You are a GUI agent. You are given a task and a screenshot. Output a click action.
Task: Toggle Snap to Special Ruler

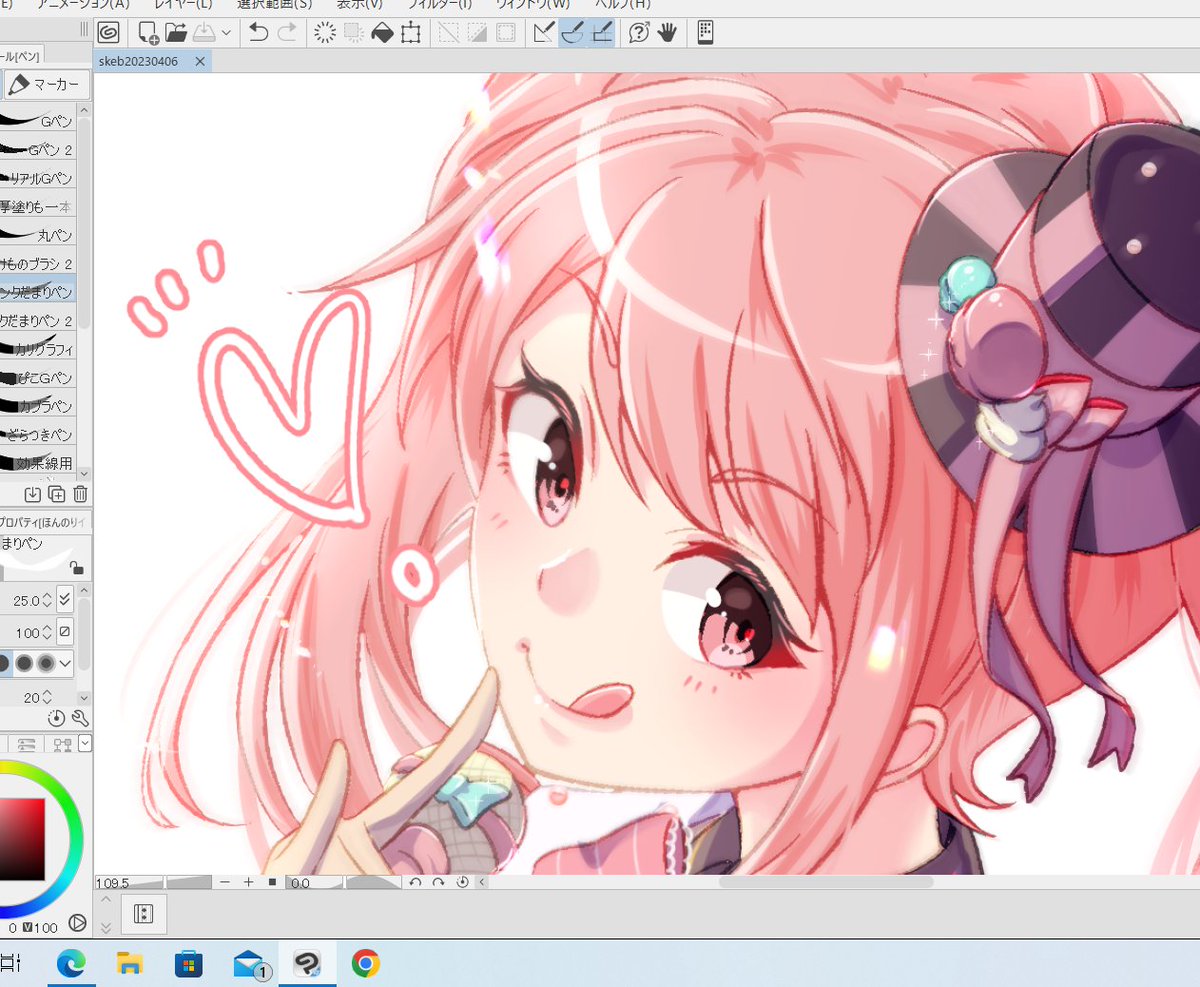[x=572, y=33]
